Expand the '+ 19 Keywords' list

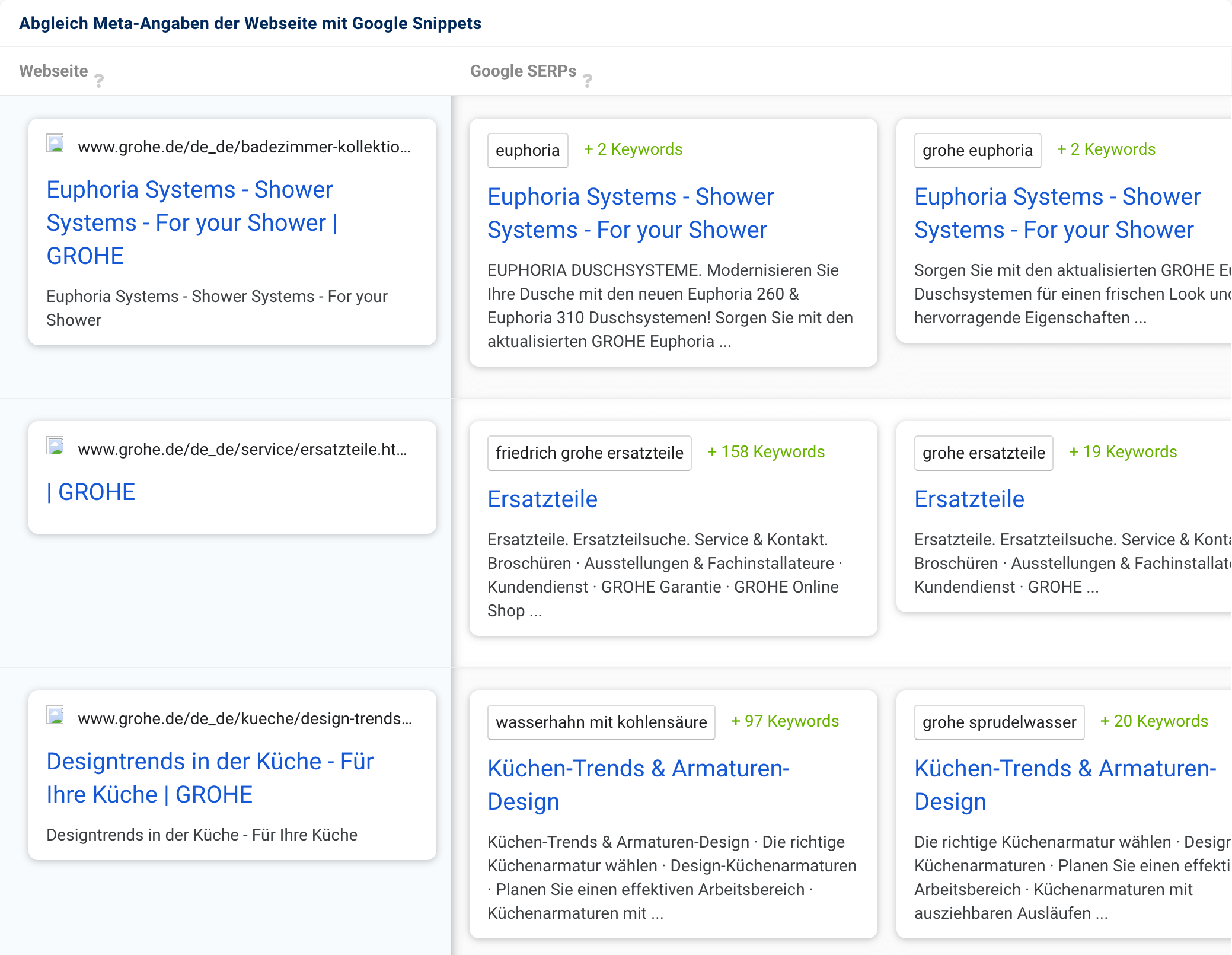click(x=1123, y=452)
